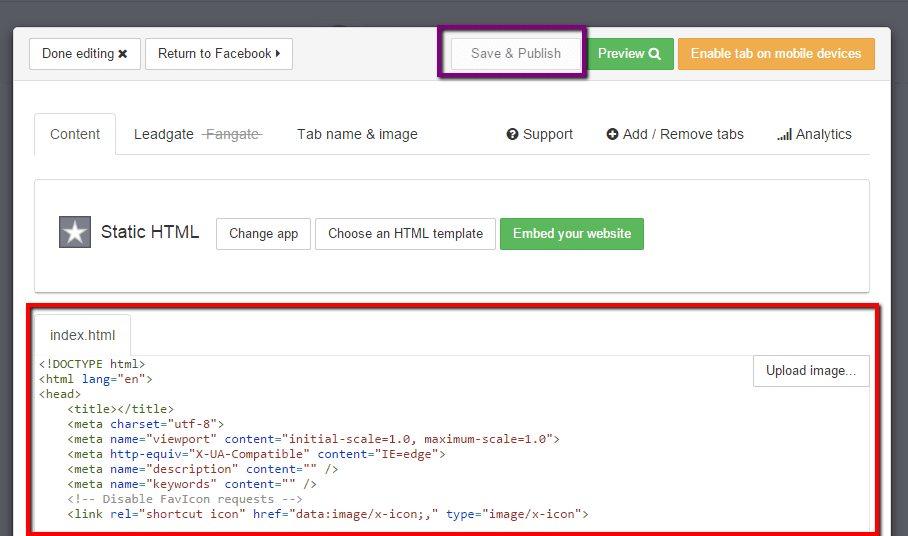Screen dimensions: 908x536
Task: Click the Static HTML star icon
Action: [x=75, y=232]
